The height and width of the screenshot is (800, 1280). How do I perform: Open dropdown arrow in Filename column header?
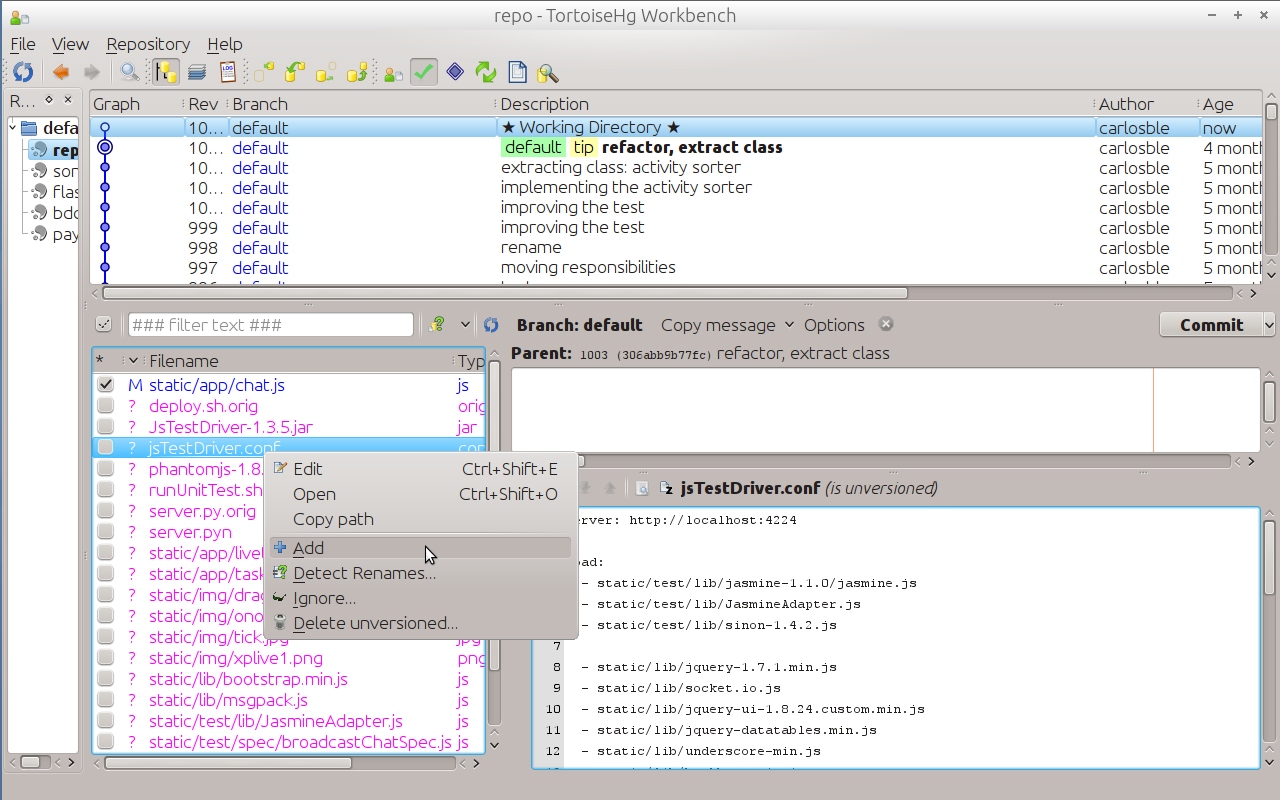click(x=133, y=360)
